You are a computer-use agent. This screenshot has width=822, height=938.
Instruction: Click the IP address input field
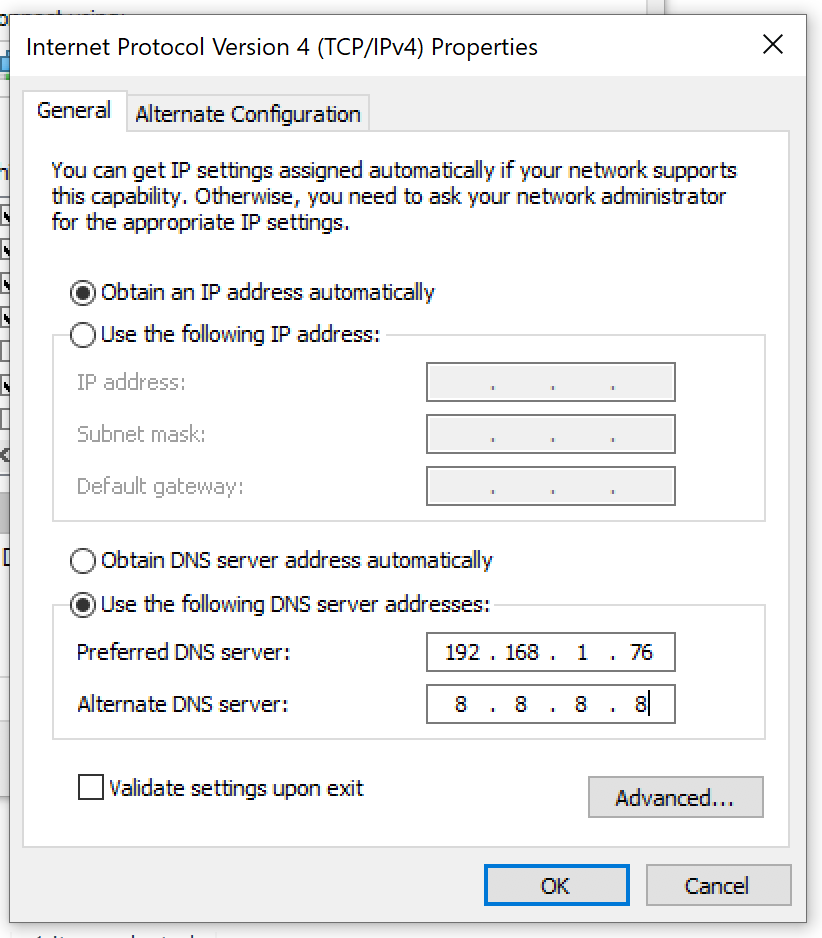click(x=550, y=383)
